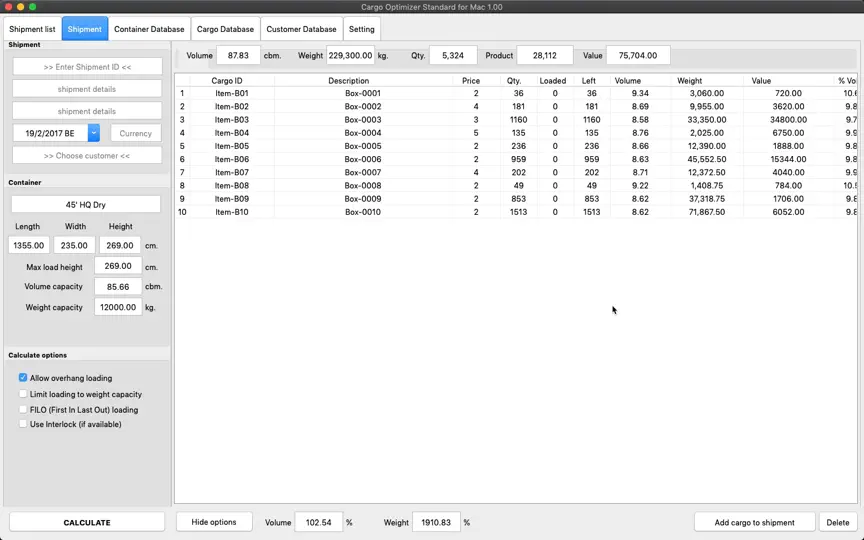
Task: Edit the Volume capacity field 85.66
Action: click(x=118, y=287)
